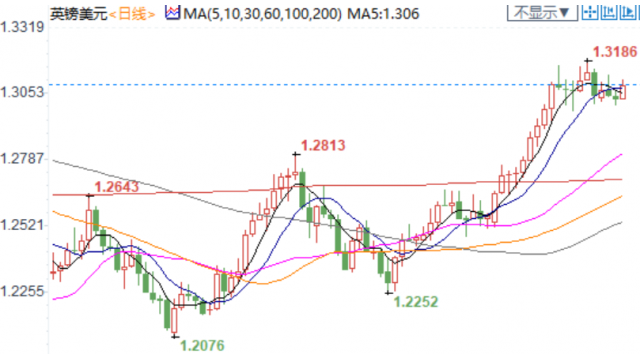Image resolution: width=640 pixels, height=360 pixels.
Task: Click the 英镑美元 symbol title
Action: [x=78, y=14]
